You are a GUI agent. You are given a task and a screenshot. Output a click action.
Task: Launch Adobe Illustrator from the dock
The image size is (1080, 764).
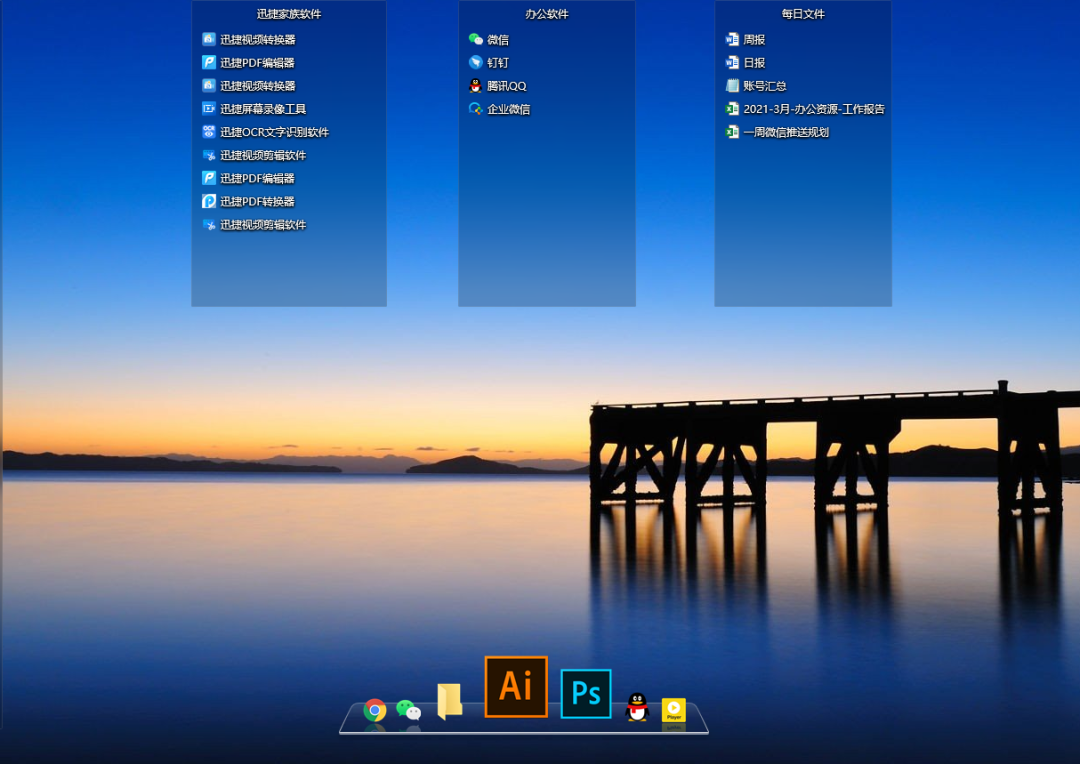pos(516,687)
